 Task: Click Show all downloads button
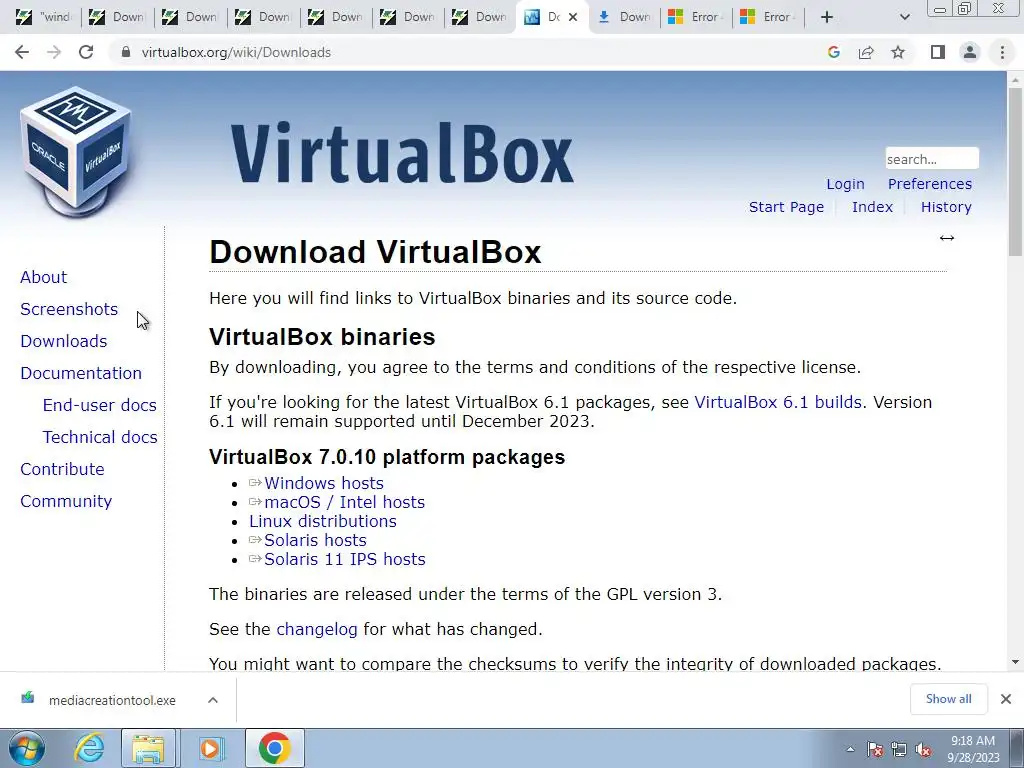coord(948,699)
